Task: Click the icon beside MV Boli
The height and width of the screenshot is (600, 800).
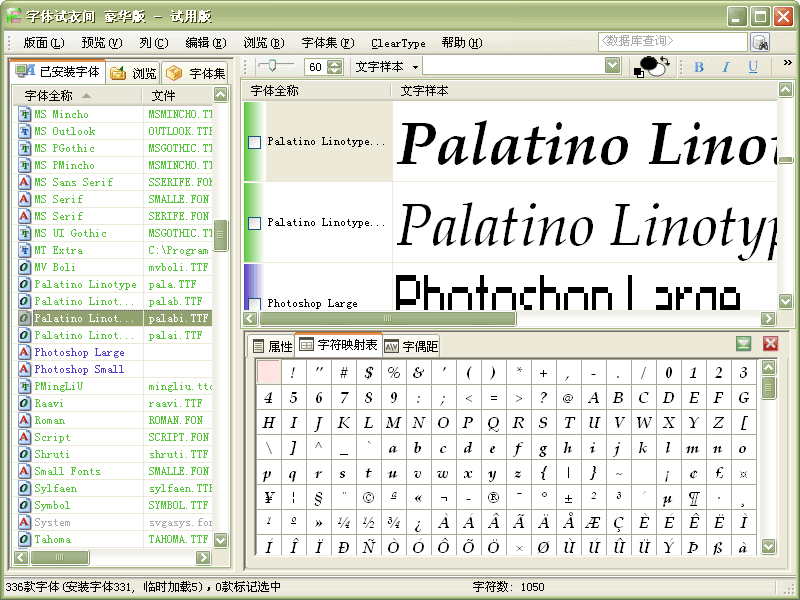Action: pos(24,267)
